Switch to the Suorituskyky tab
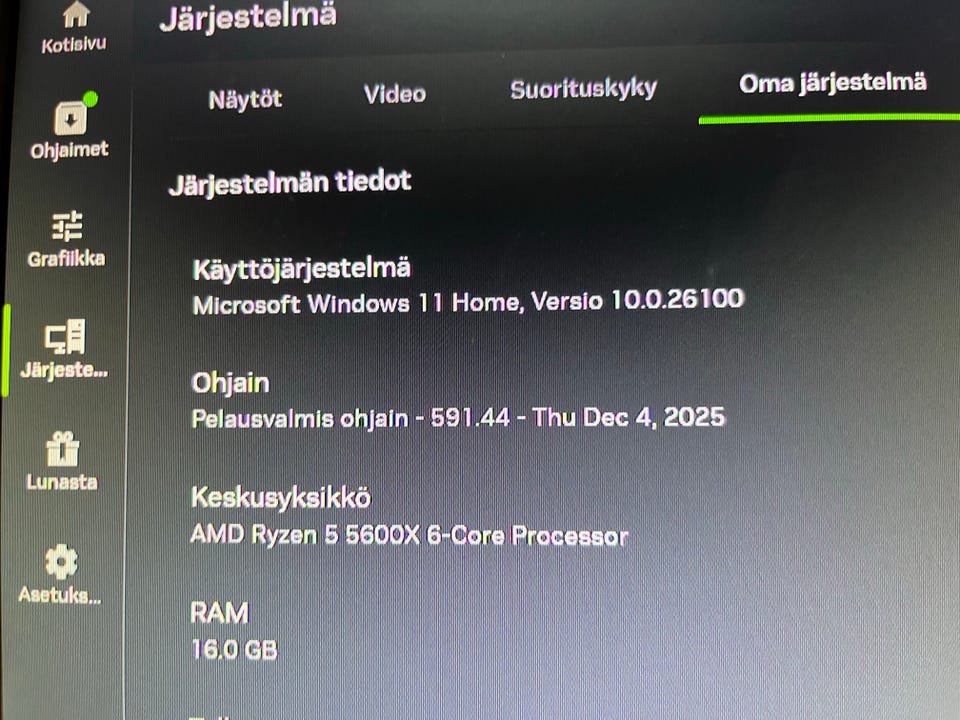Image resolution: width=960 pixels, height=720 pixels. (x=583, y=89)
